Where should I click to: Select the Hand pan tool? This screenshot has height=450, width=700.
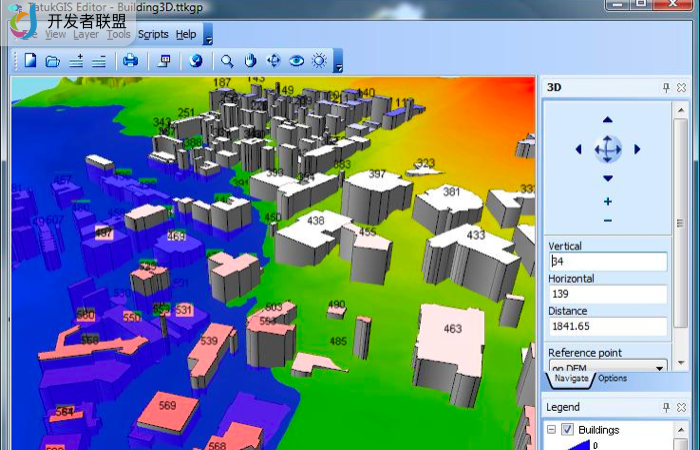pos(251,61)
